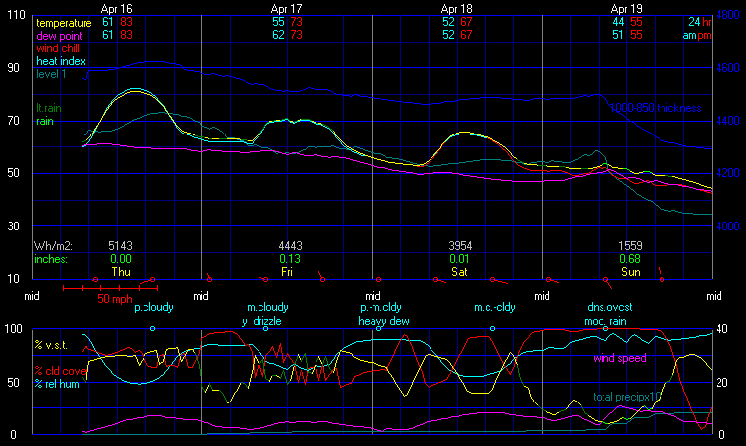Viewport: 746px width, 446px height.
Task: Click the "heavy dew" condition label
Action: [x=384, y=321]
